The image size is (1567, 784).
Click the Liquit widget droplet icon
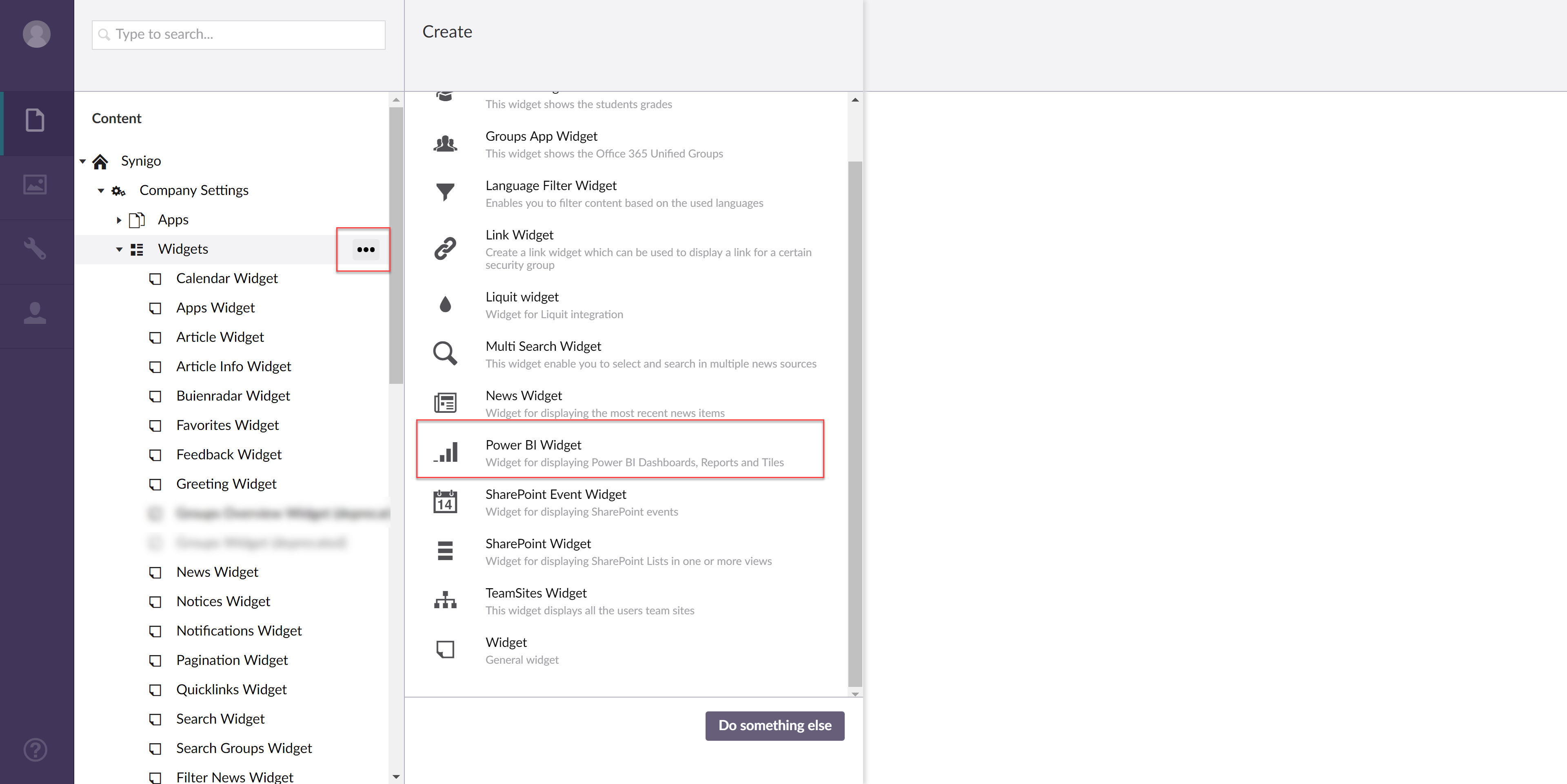(445, 304)
